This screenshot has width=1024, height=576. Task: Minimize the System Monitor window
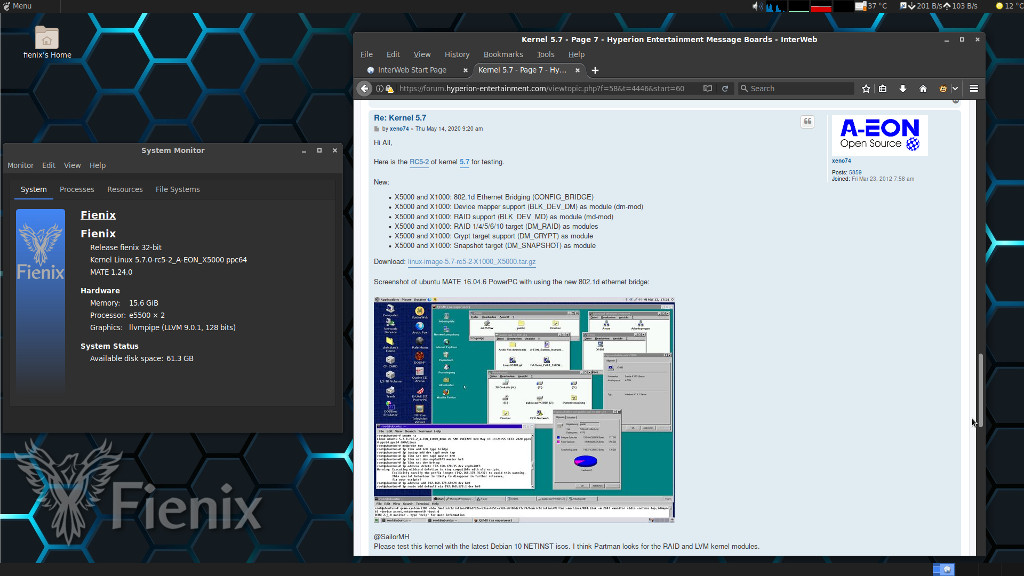click(304, 151)
